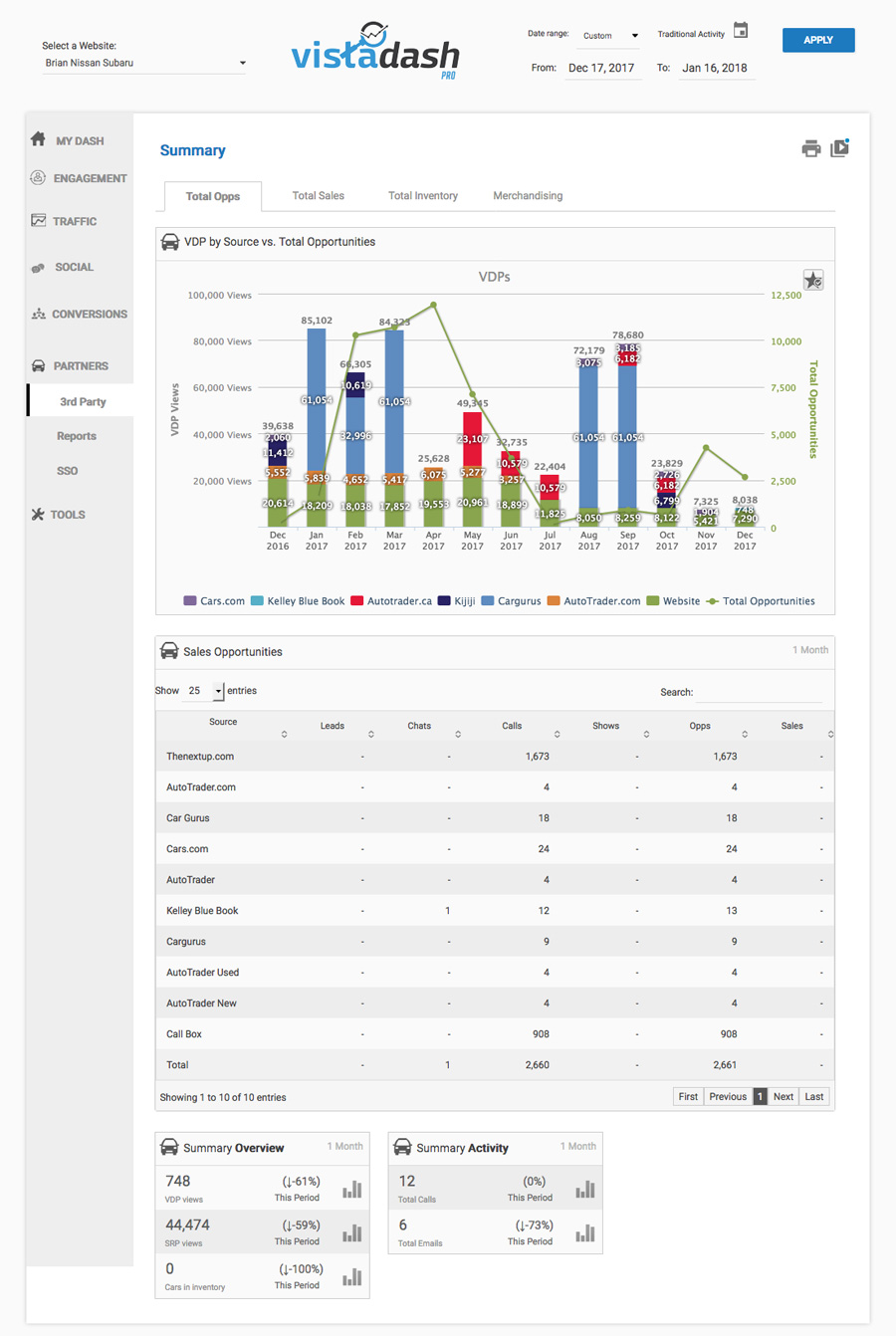
Task: Go to the Next page of entries
Action: point(784,1096)
